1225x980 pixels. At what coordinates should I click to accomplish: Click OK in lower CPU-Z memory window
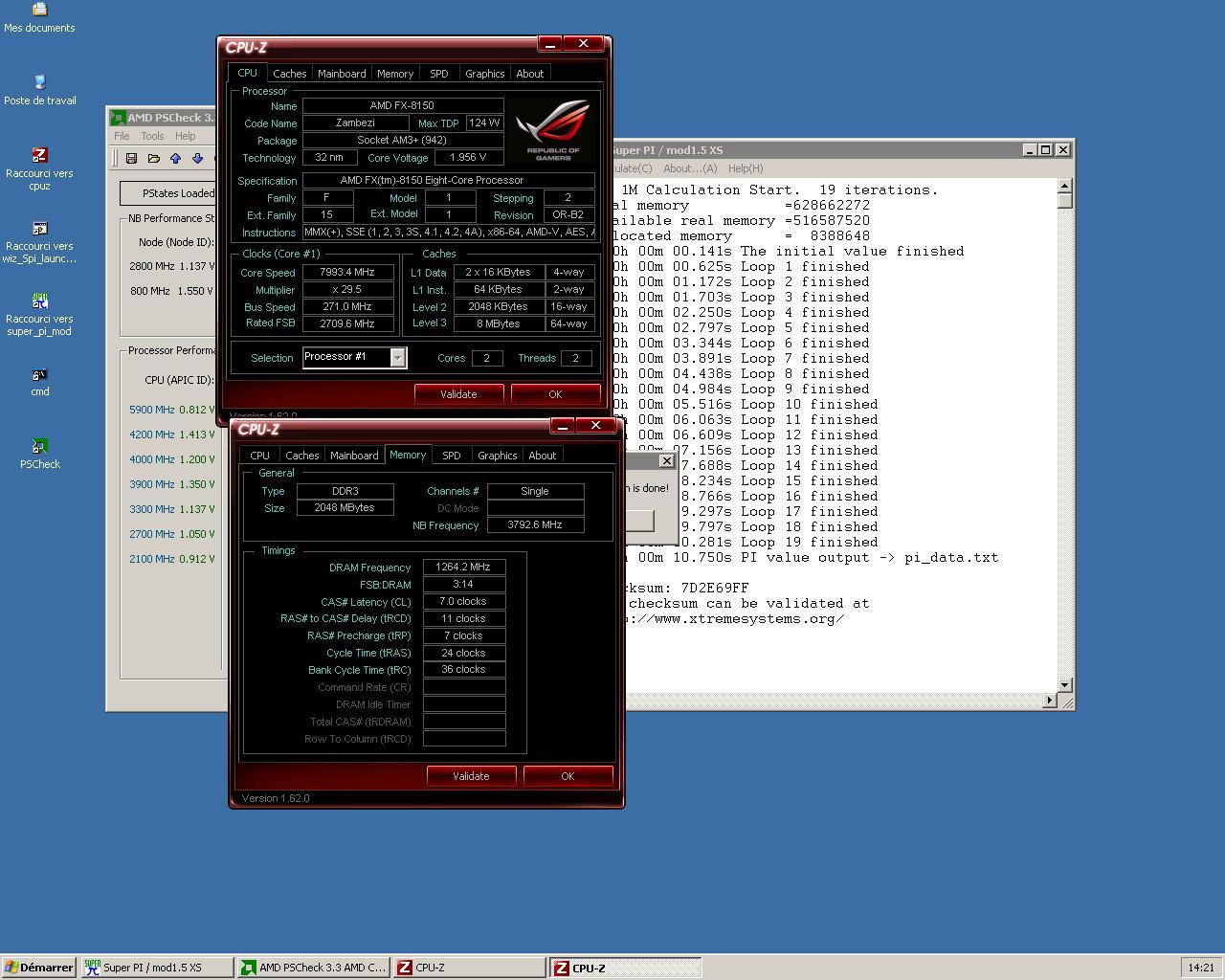tap(568, 776)
